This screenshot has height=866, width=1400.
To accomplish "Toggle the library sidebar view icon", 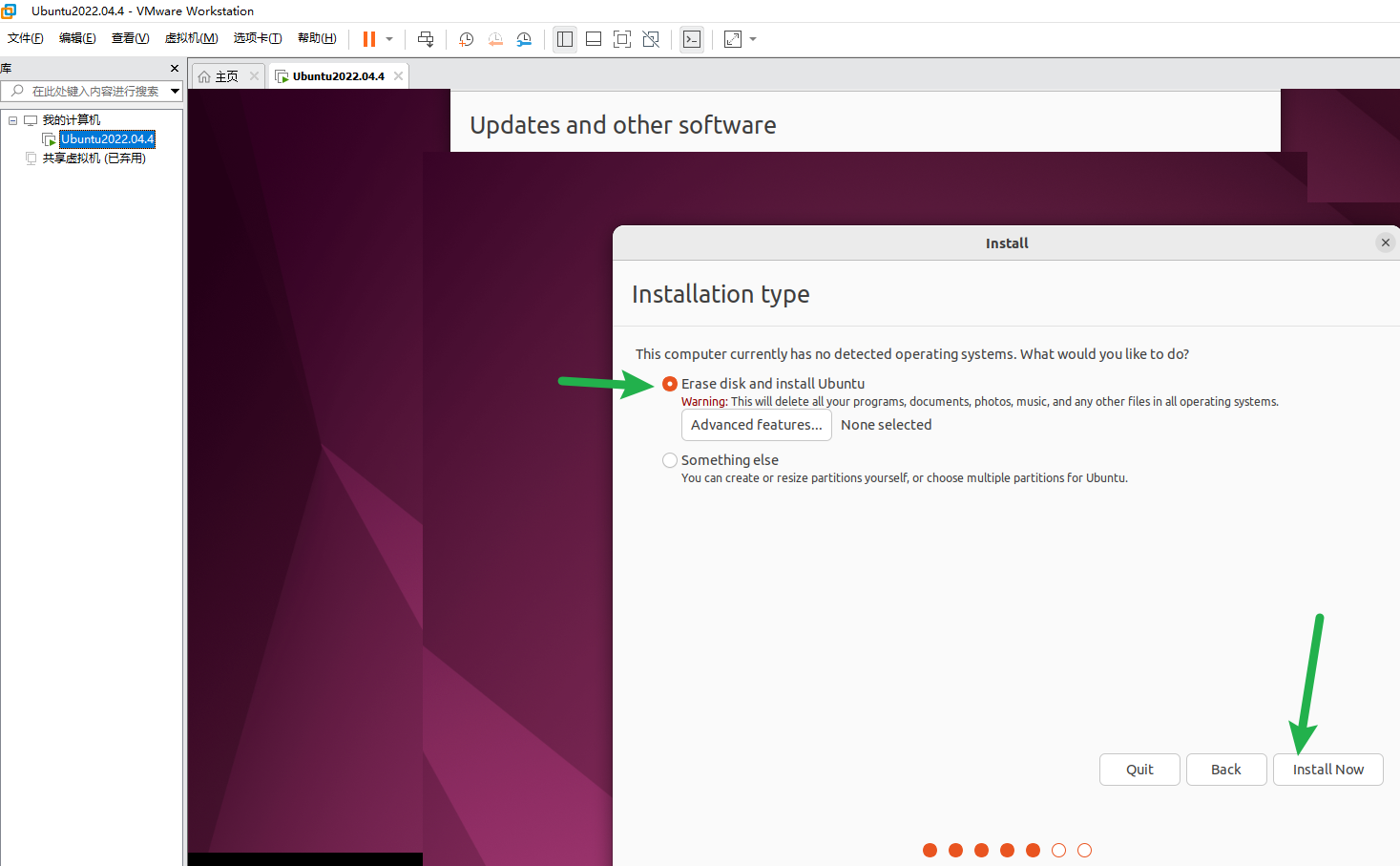I will (x=565, y=39).
